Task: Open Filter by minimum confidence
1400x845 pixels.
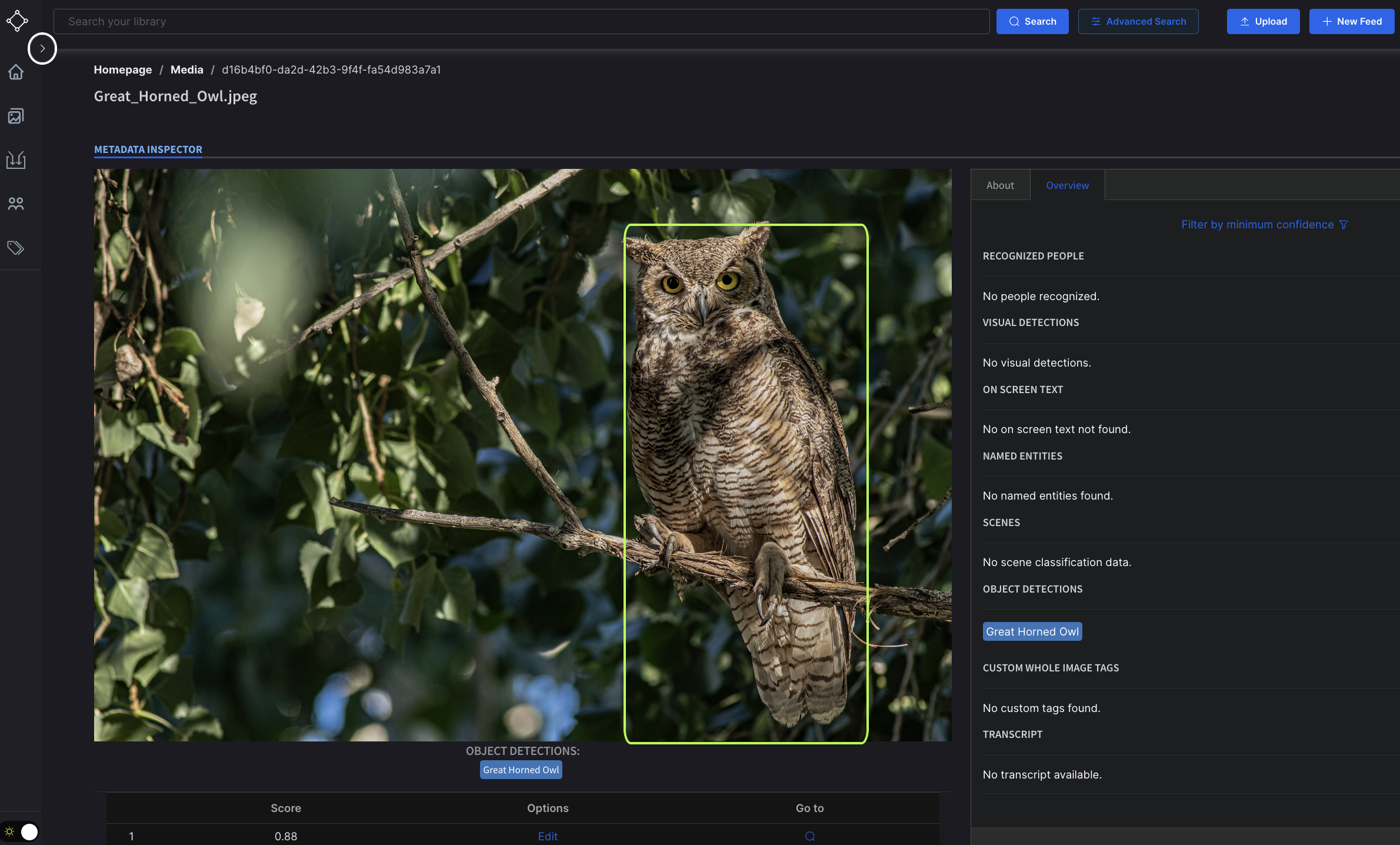Action: pos(1264,225)
